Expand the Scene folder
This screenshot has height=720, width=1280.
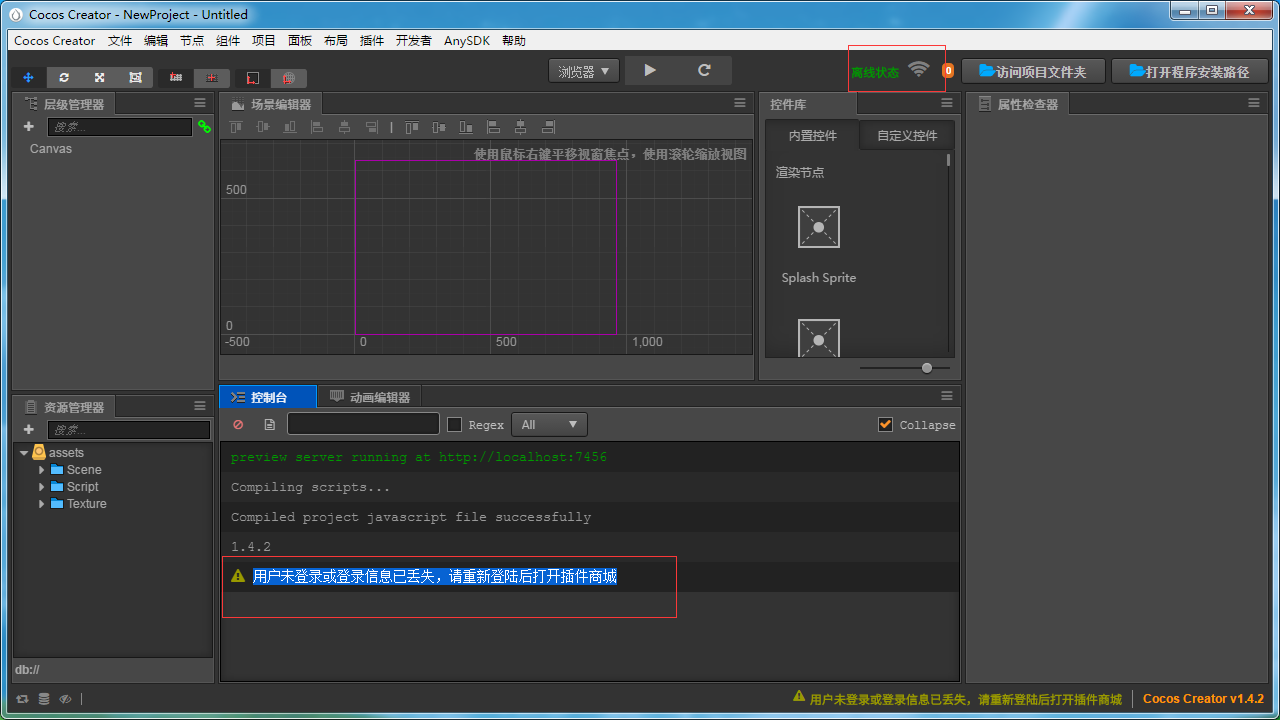[x=42, y=470]
